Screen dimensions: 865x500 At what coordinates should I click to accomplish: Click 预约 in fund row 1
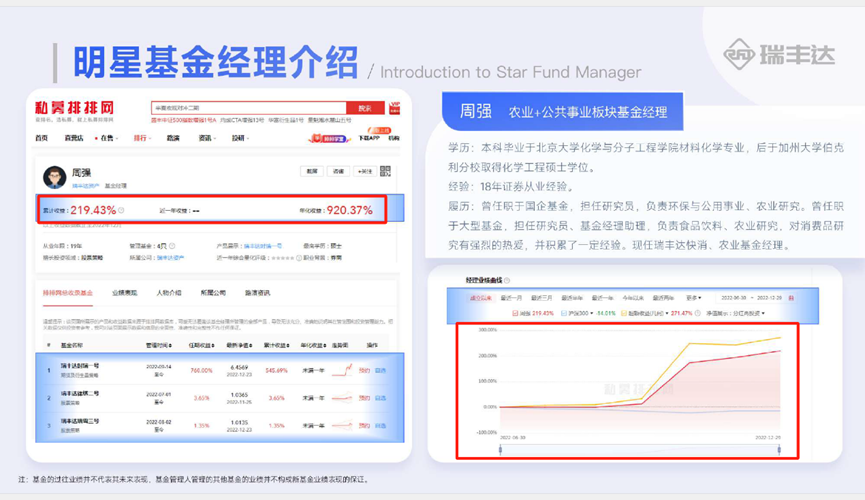point(364,370)
